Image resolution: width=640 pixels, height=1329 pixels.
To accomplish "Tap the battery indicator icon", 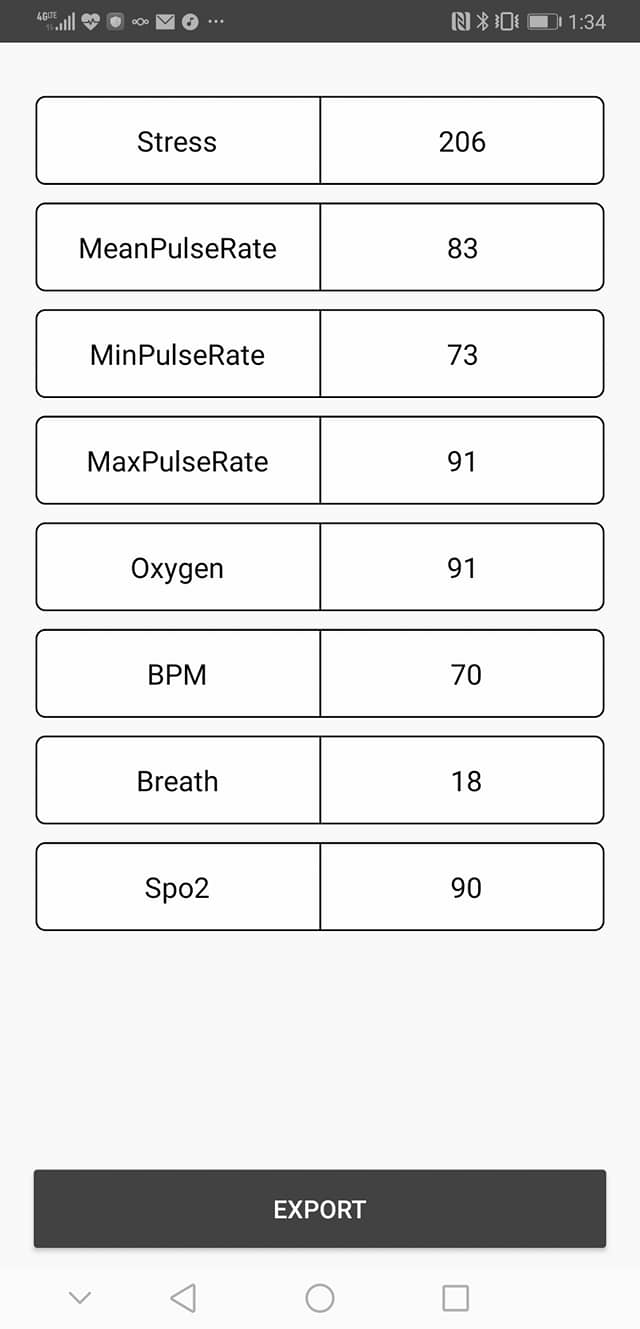I will pyautogui.click(x=544, y=21).
